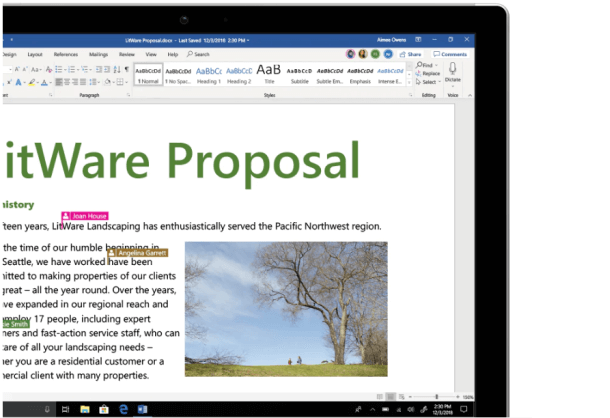
Task: Select the tree photo in the document
Action: point(286,308)
